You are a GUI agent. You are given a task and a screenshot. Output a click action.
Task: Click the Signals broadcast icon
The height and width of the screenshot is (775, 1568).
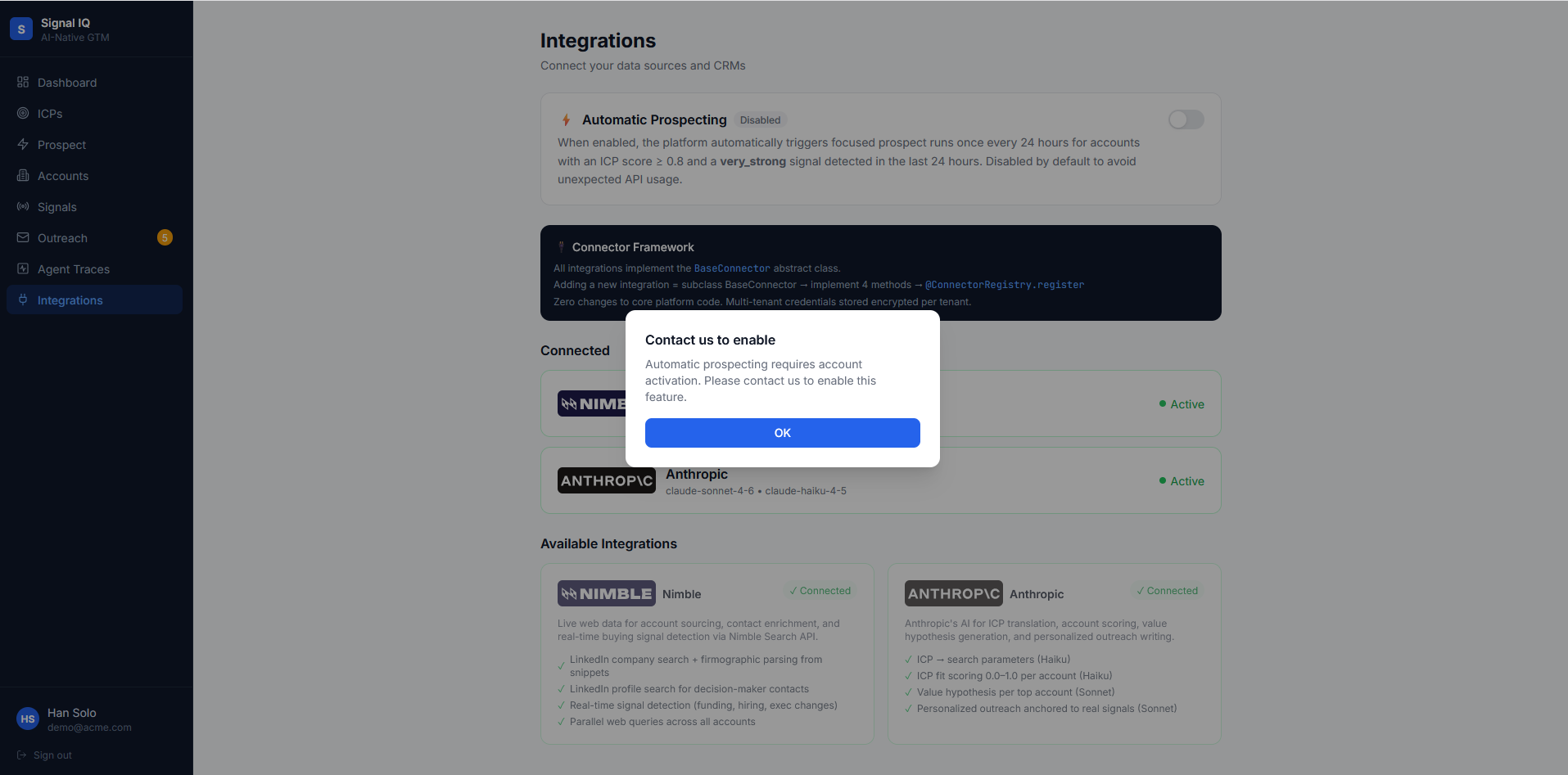pos(23,206)
